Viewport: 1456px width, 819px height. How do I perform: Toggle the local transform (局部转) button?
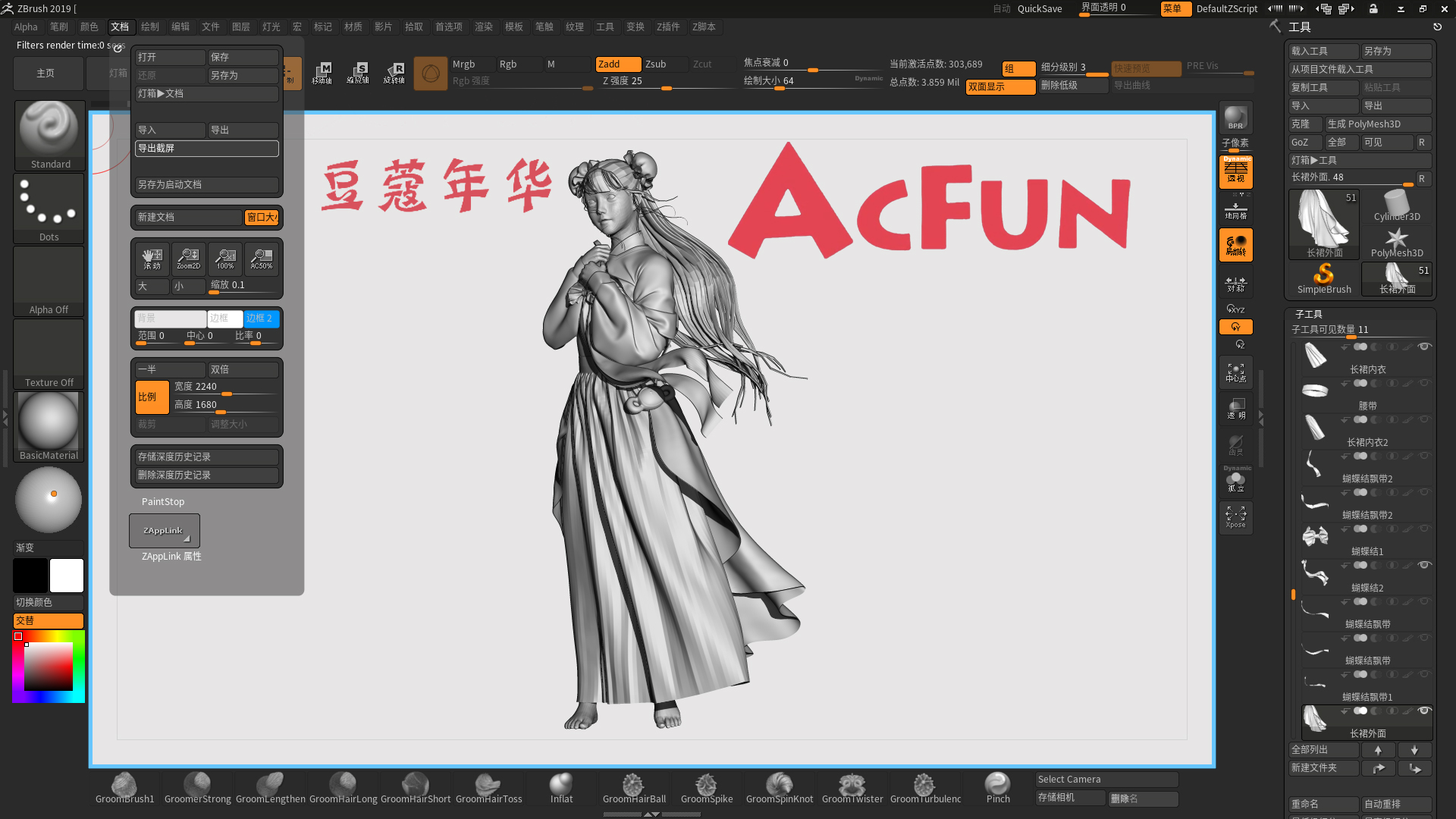click(1235, 245)
